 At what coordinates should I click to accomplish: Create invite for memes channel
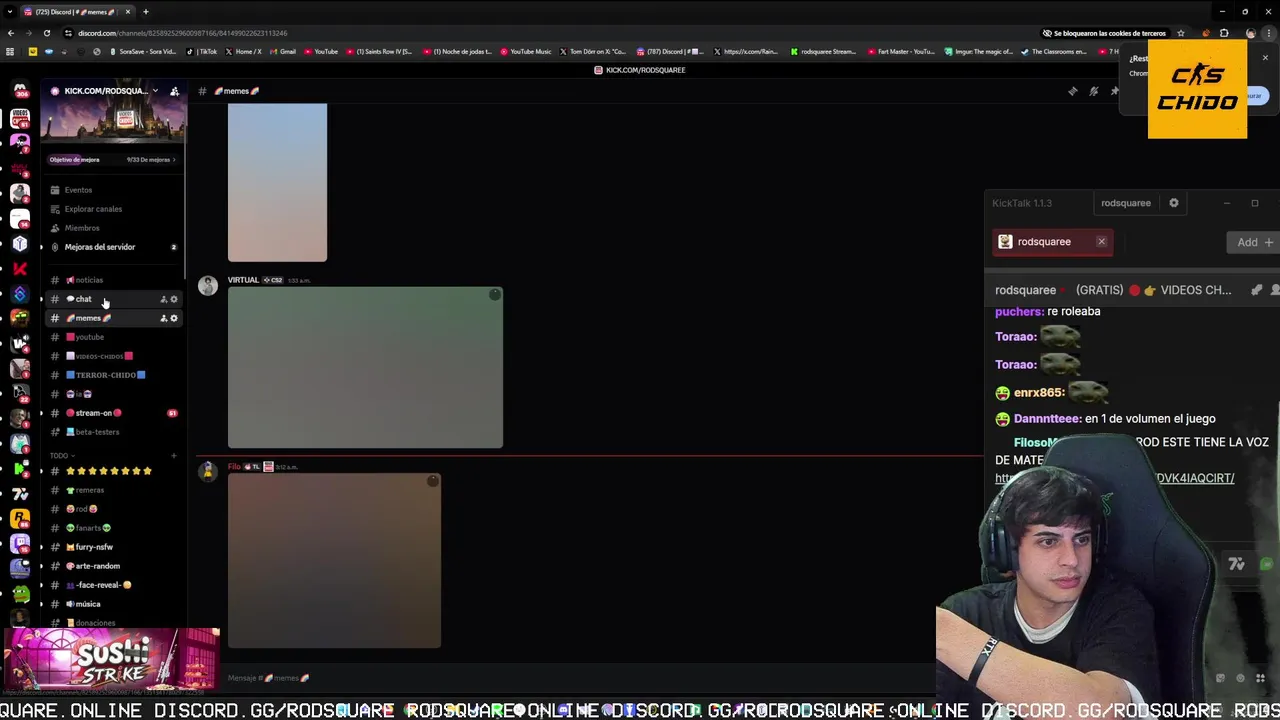point(164,318)
